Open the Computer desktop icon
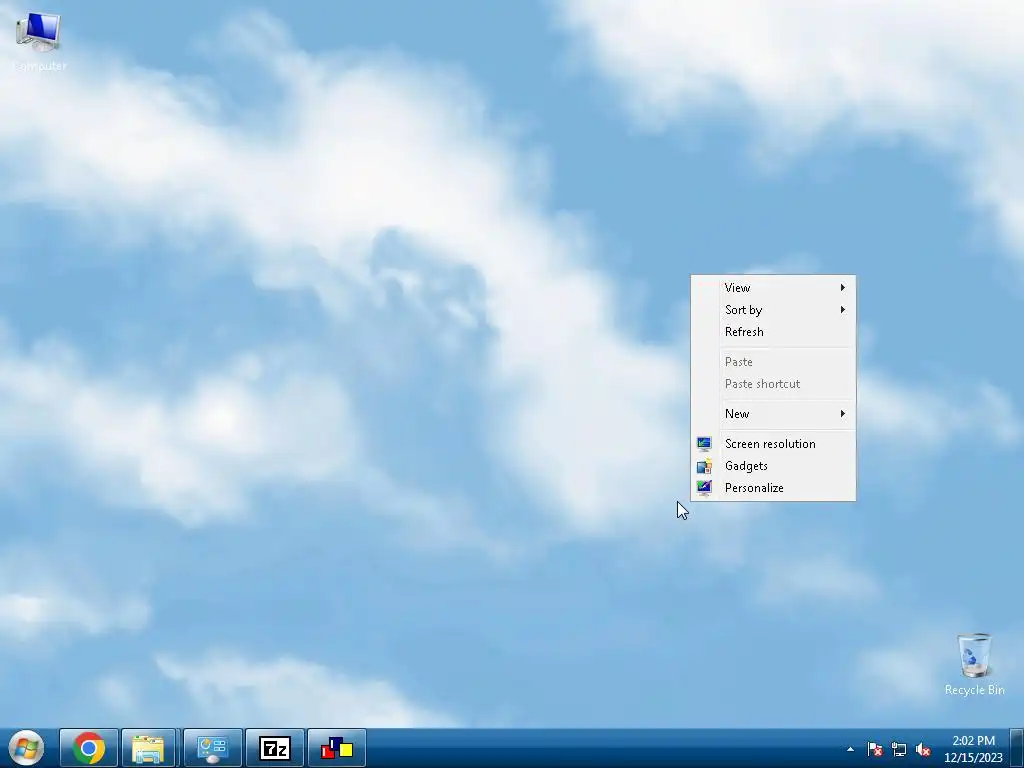This screenshot has height=768, width=1024. [39, 40]
